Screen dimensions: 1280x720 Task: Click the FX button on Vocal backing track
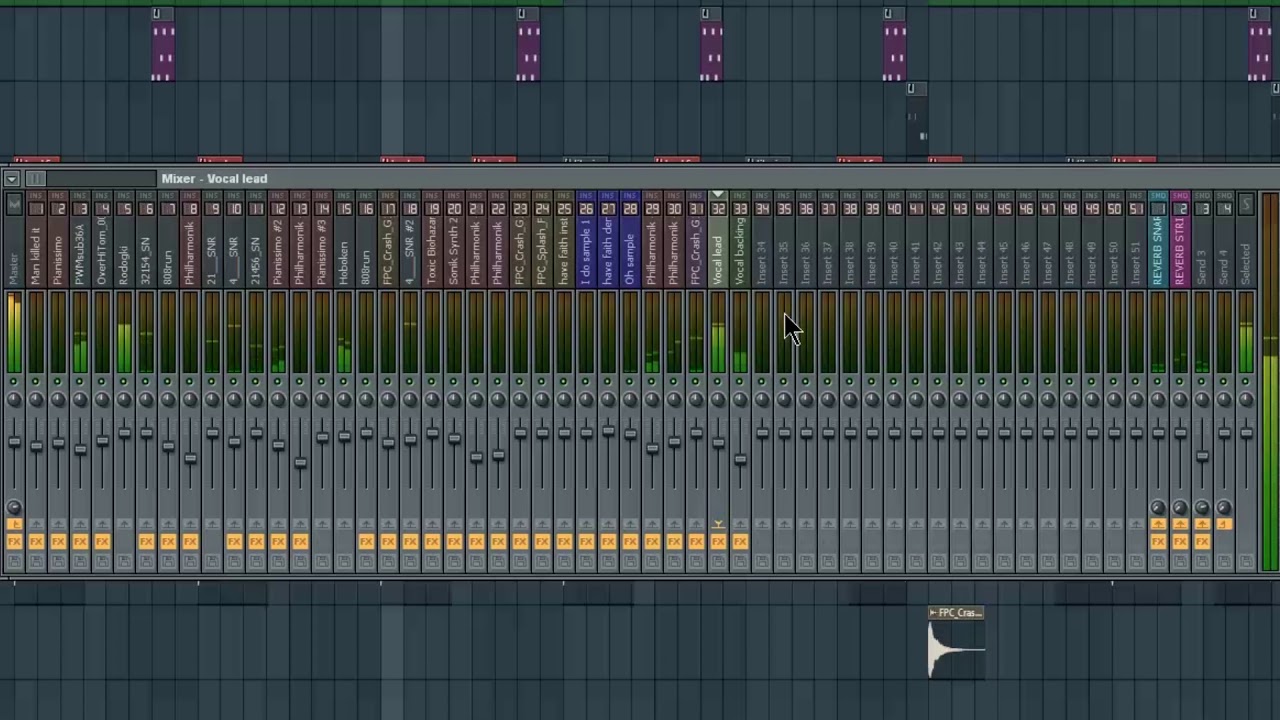click(x=740, y=541)
